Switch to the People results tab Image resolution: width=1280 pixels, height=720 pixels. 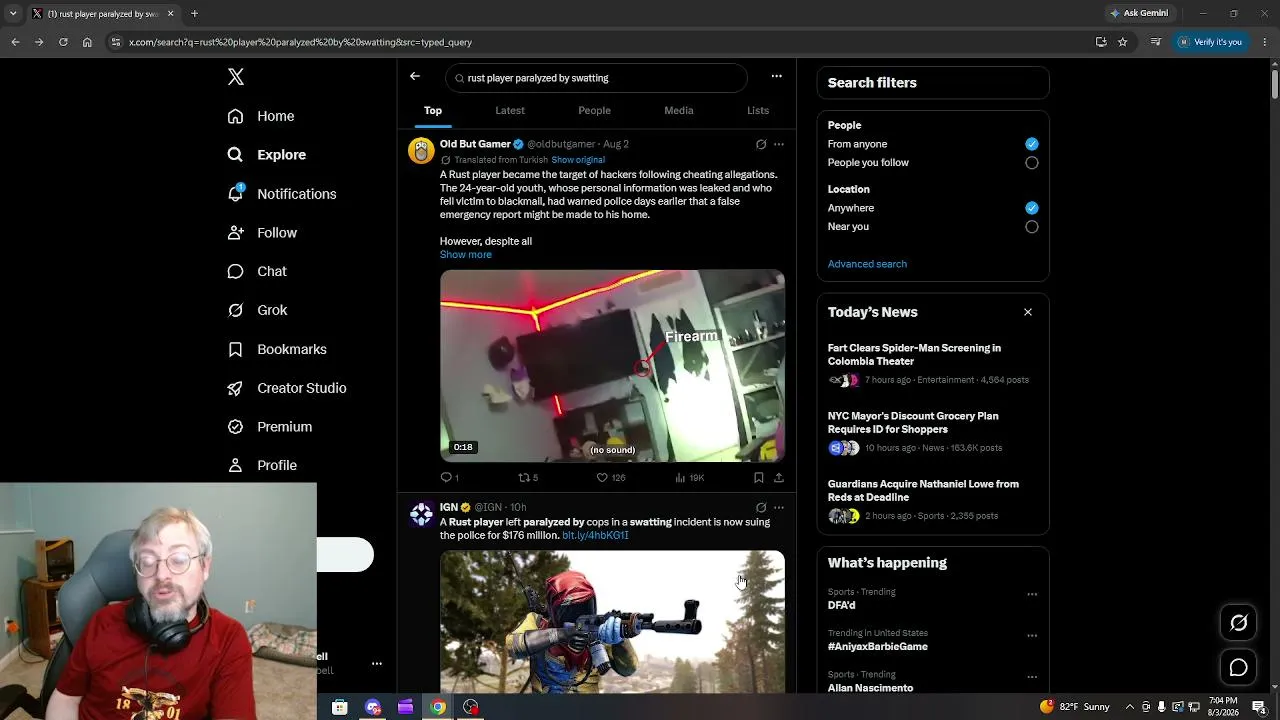pos(594,110)
